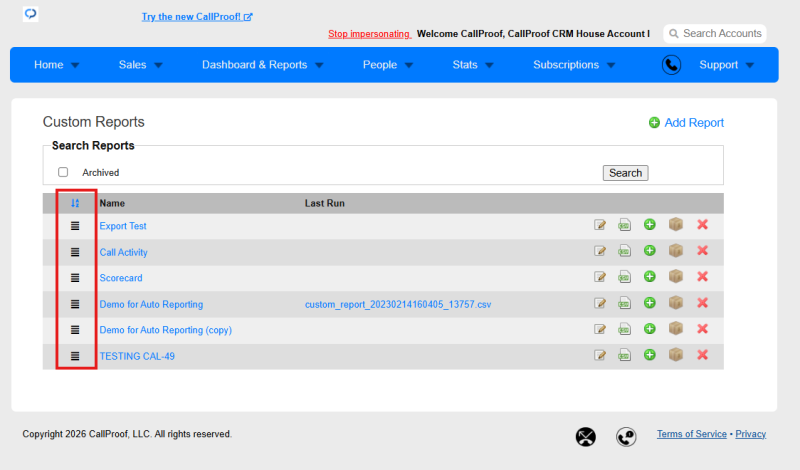Archive the Scorecard report
The image size is (800, 470).
pyautogui.click(x=676, y=276)
